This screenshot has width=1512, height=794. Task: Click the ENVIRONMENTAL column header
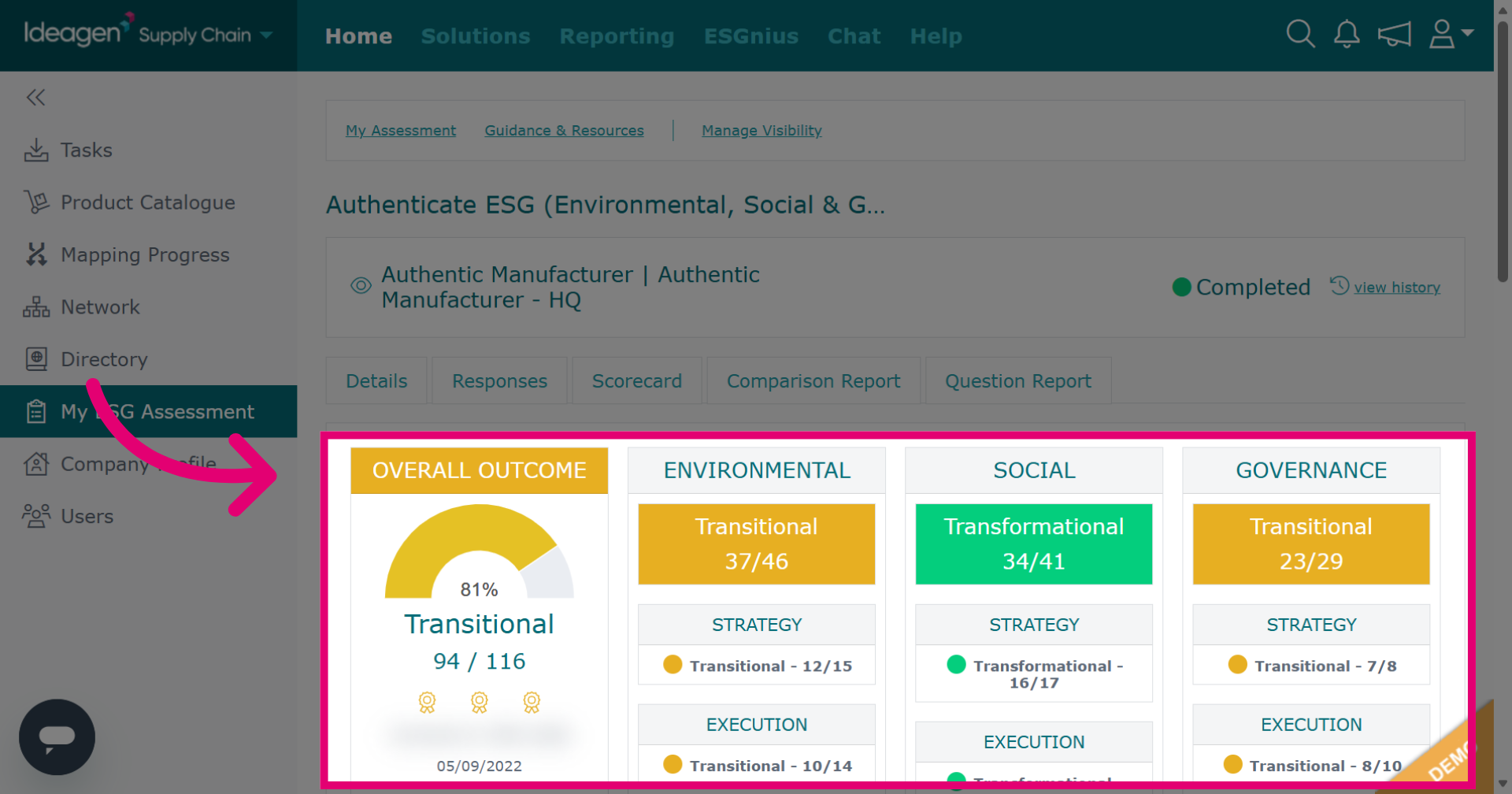(756, 470)
